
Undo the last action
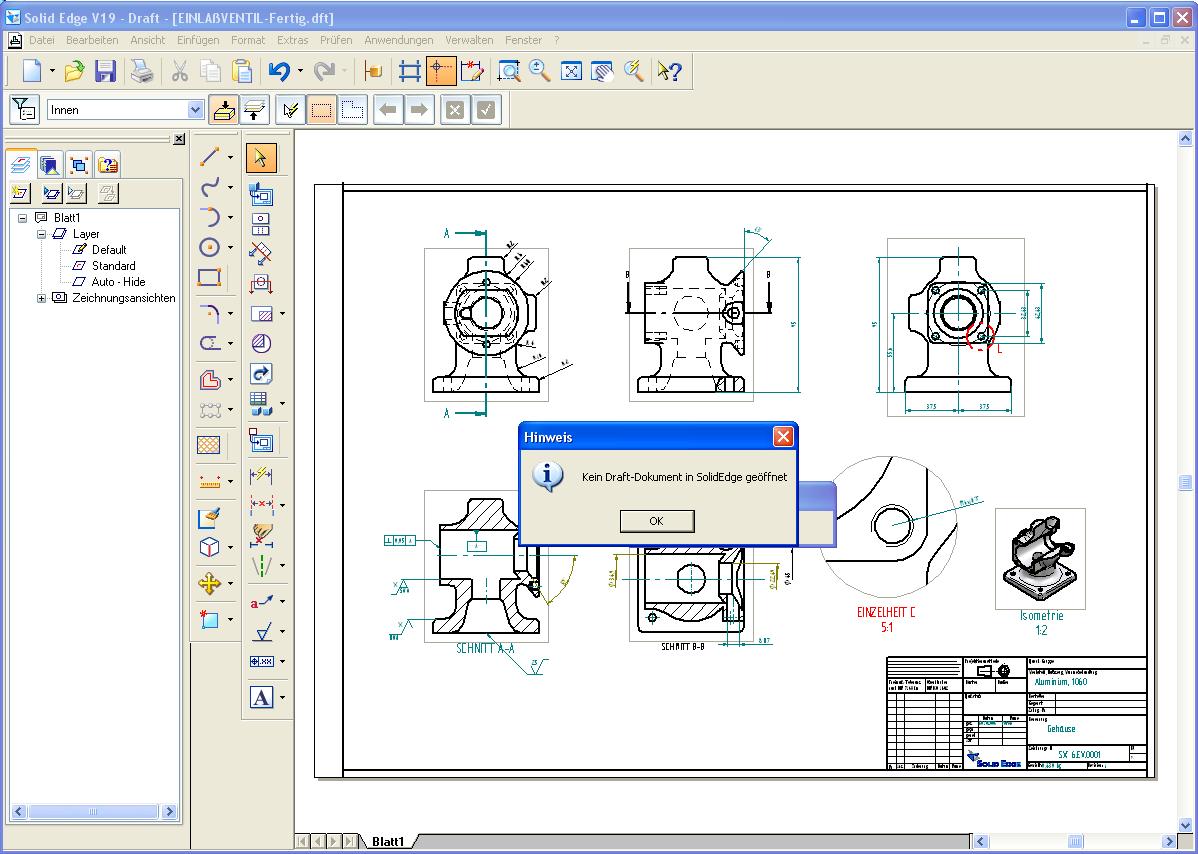pyautogui.click(x=279, y=72)
